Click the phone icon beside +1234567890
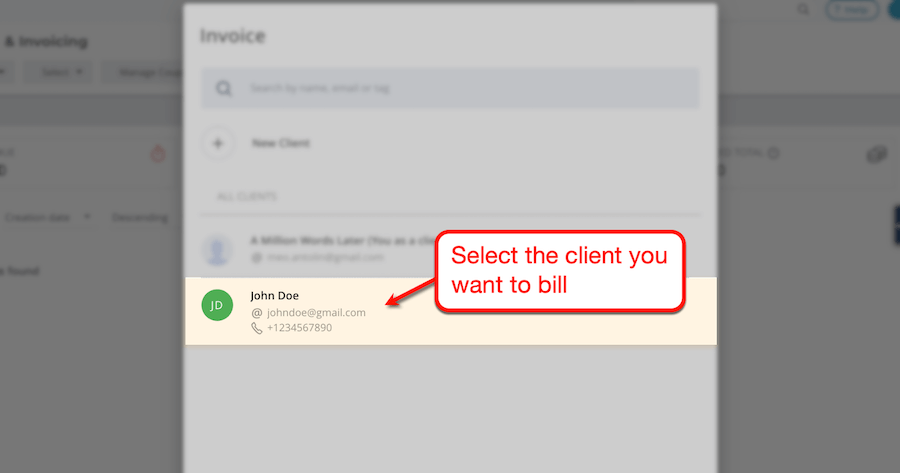Image resolution: width=900 pixels, height=473 pixels. tap(257, 328)
